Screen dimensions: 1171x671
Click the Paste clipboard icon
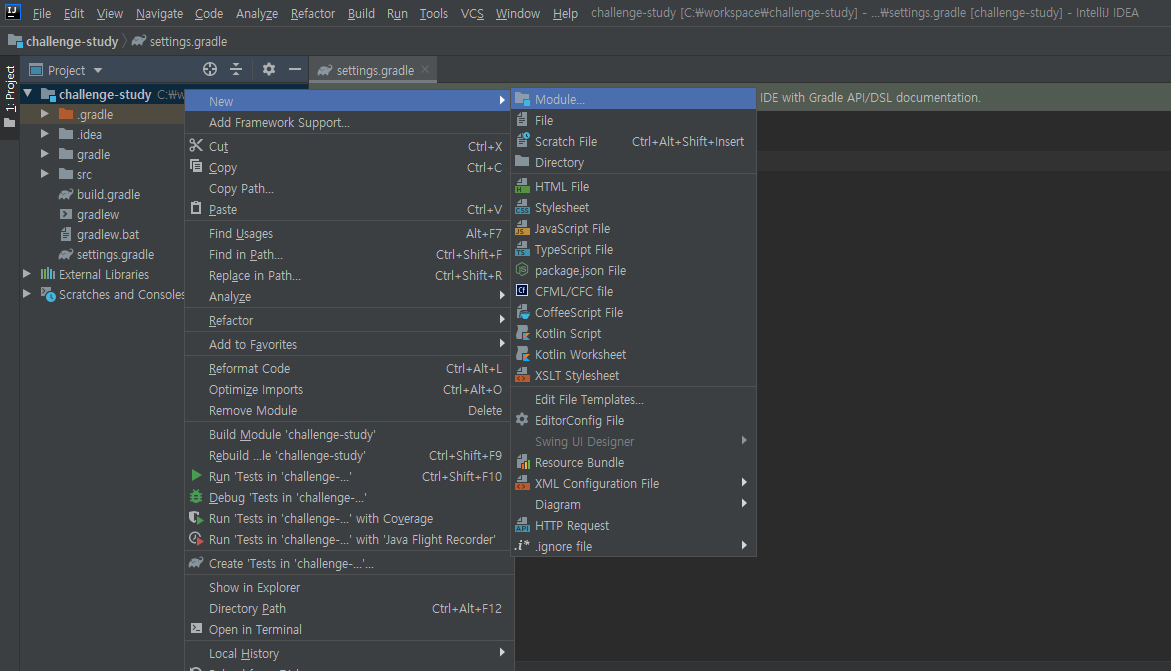196,208
